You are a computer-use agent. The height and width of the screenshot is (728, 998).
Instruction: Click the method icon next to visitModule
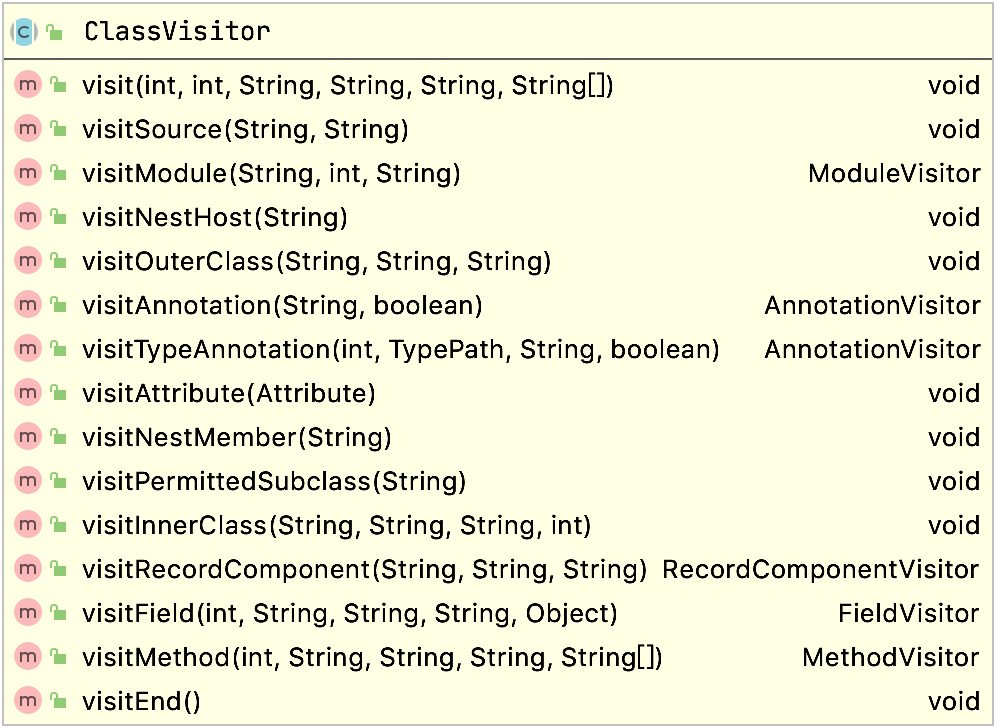pos(27,173)
